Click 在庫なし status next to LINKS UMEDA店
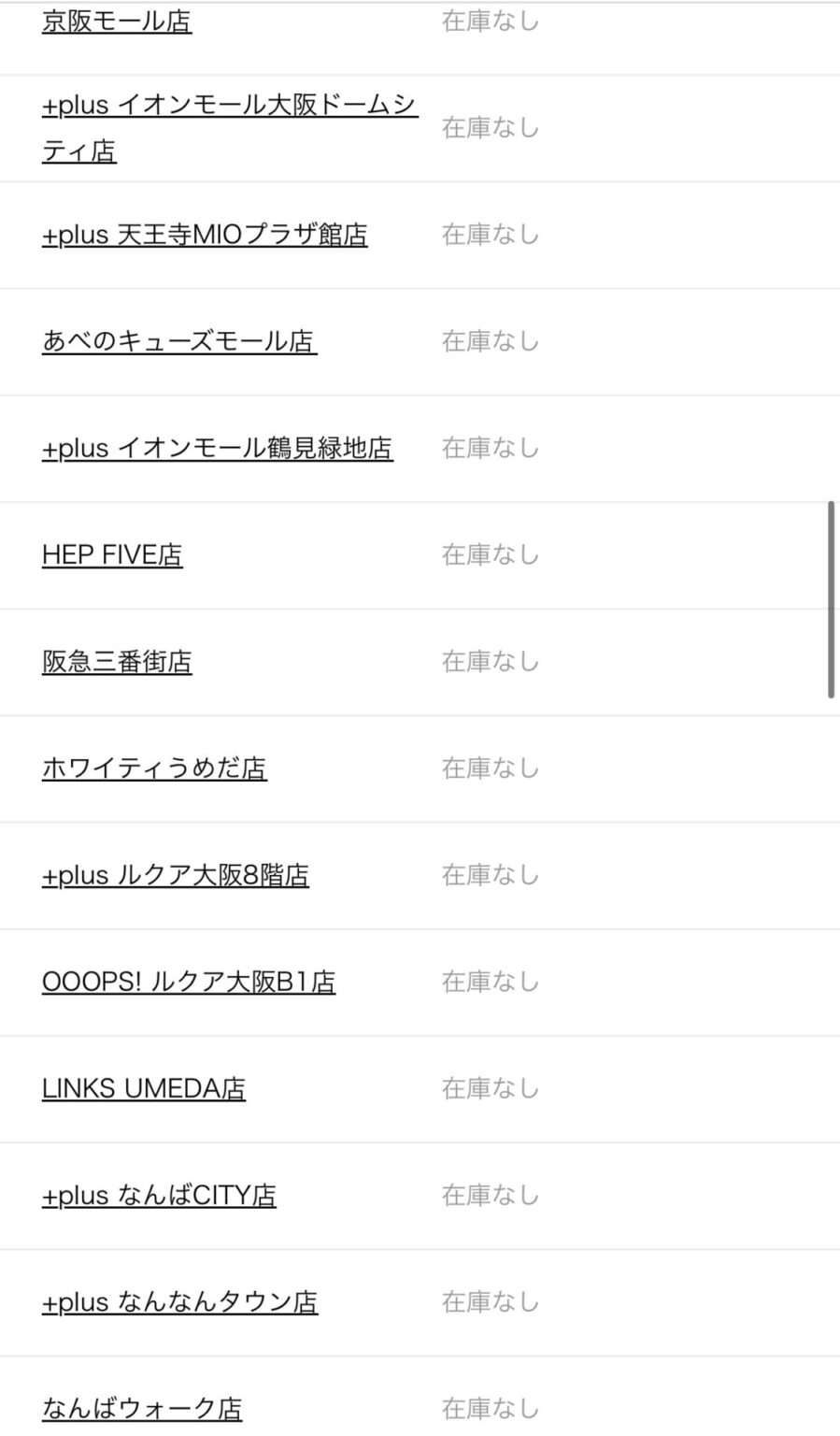This screenshot has height=1436, width=840. tap(491, 1088)
